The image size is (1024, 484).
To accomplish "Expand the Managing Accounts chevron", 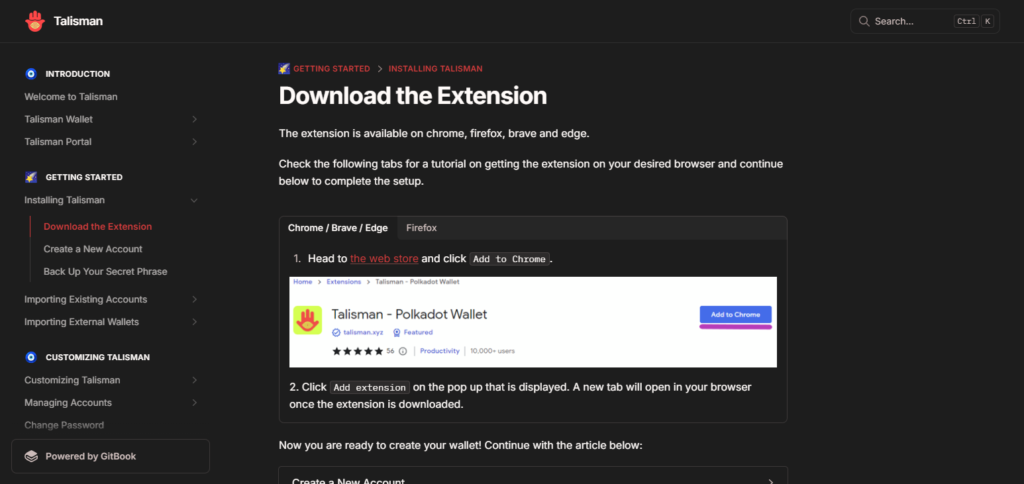I will (x=195, y=403).
